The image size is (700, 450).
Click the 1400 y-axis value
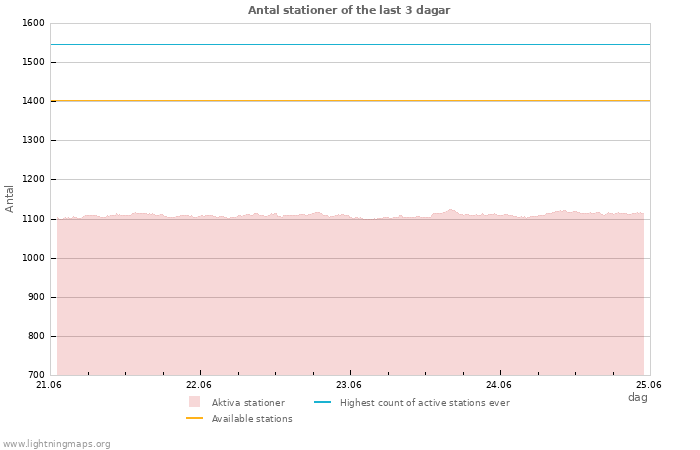point(33,101)
